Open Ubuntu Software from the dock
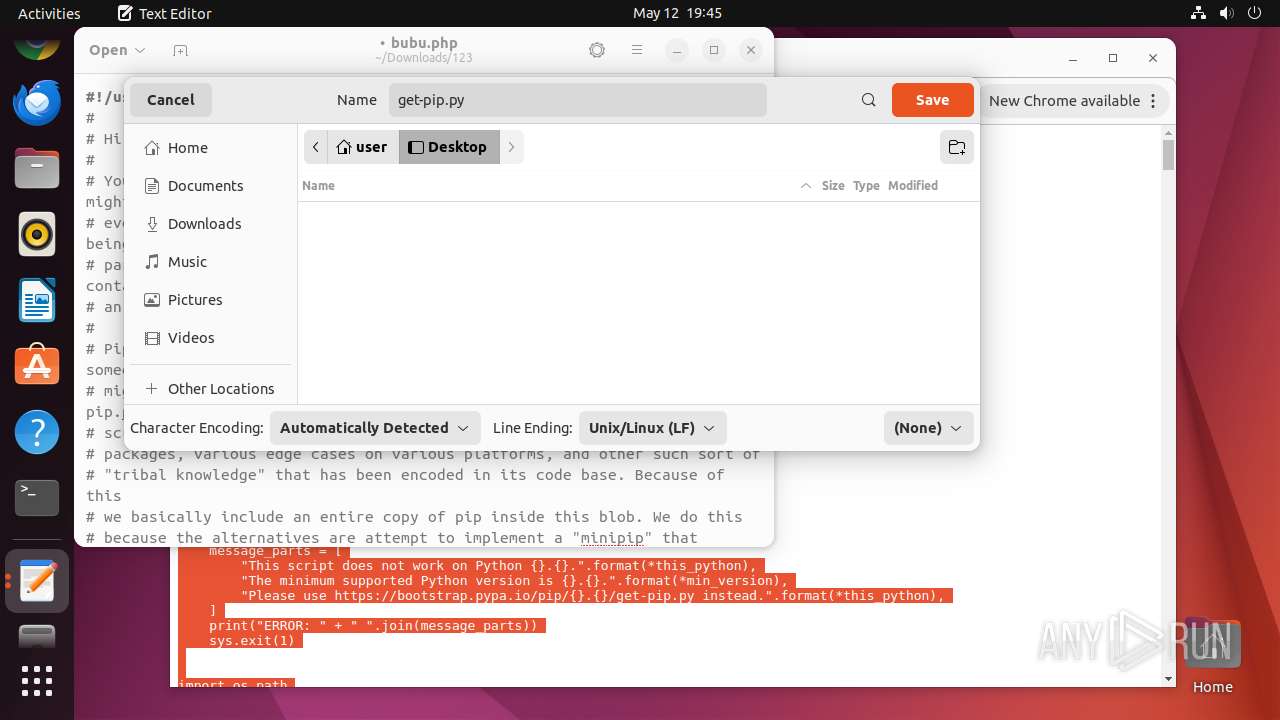 coord(37,366)
